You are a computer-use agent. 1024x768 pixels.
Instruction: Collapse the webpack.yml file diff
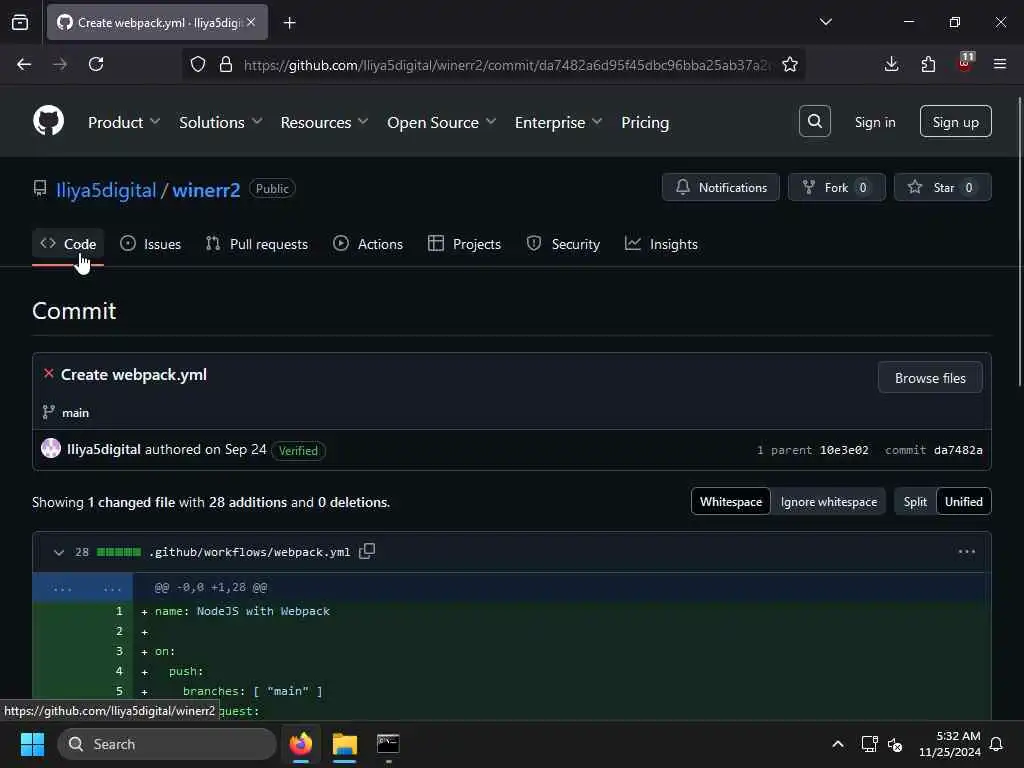point(59,552)
